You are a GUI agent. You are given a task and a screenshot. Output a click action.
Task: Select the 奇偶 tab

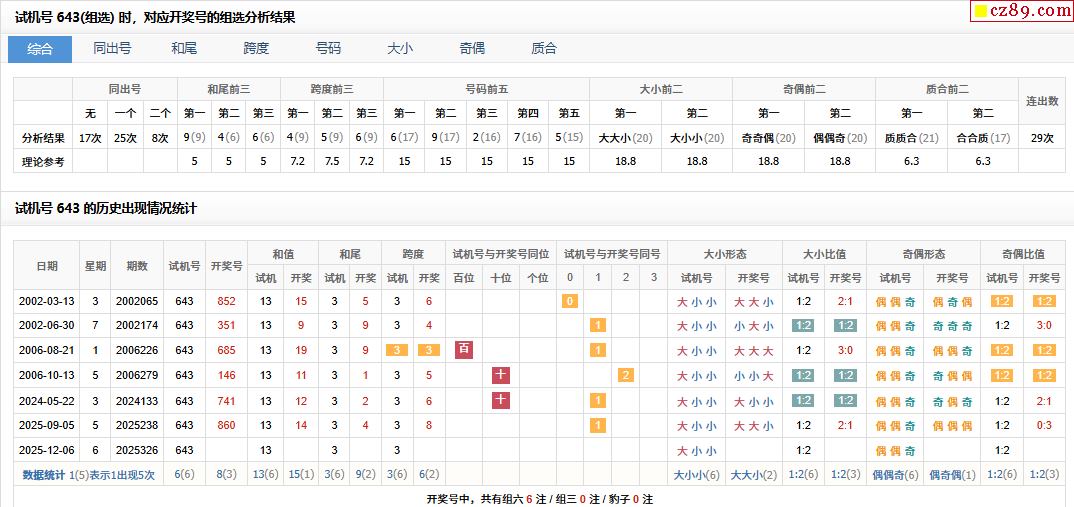(x=472, y=48)
